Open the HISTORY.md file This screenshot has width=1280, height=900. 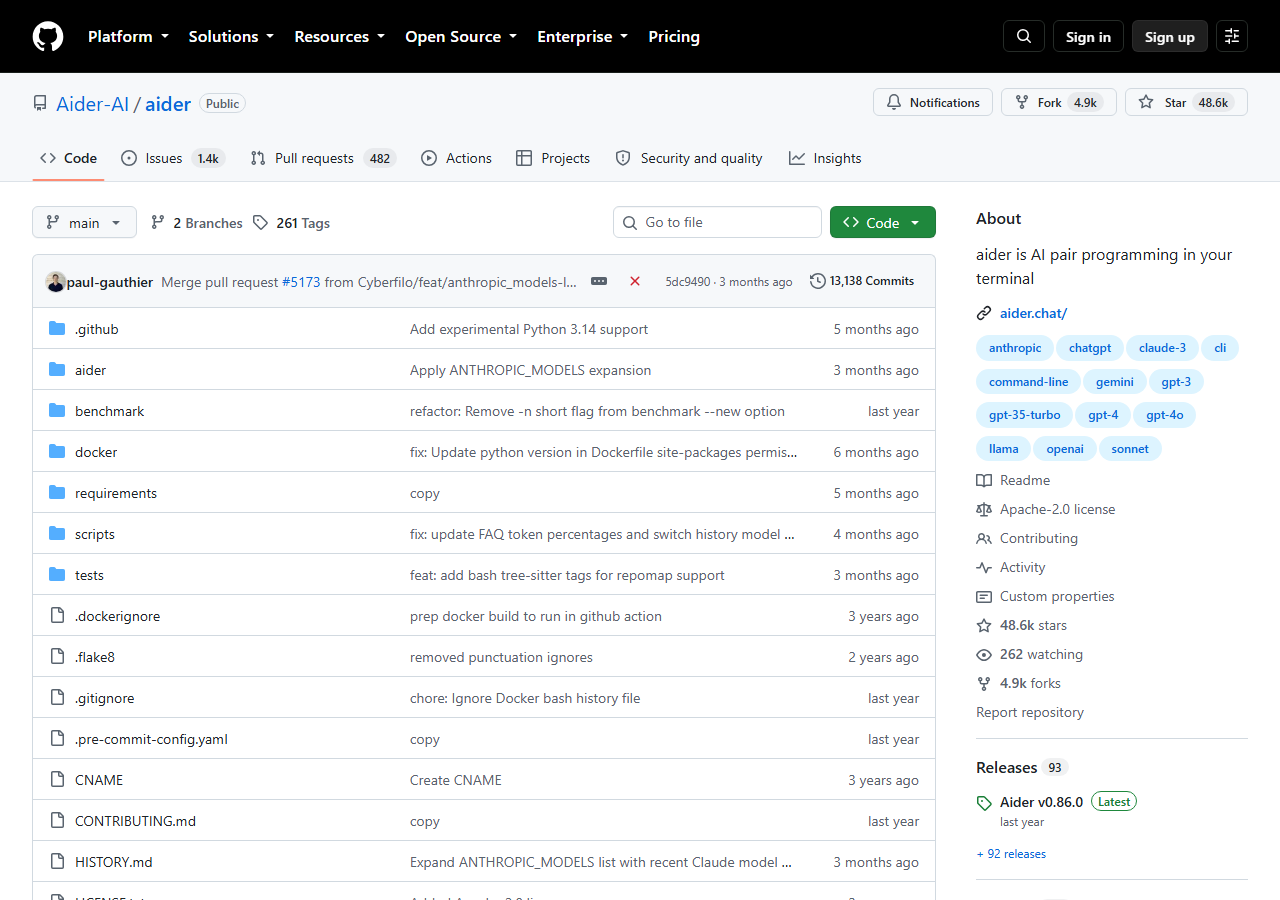tap(114, 862)
